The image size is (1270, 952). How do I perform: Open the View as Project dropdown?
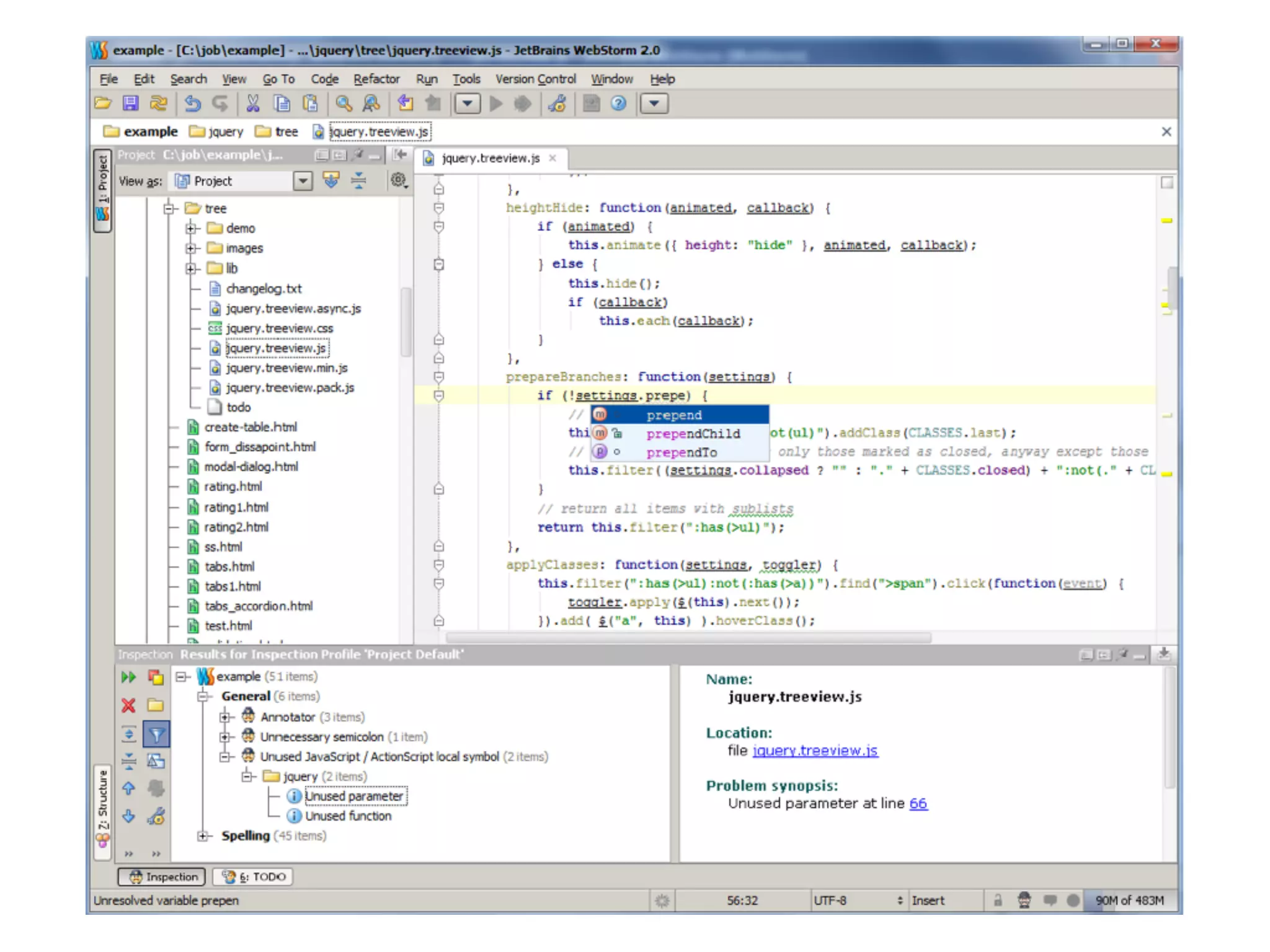pyautogui.click(x=302, y=181)
